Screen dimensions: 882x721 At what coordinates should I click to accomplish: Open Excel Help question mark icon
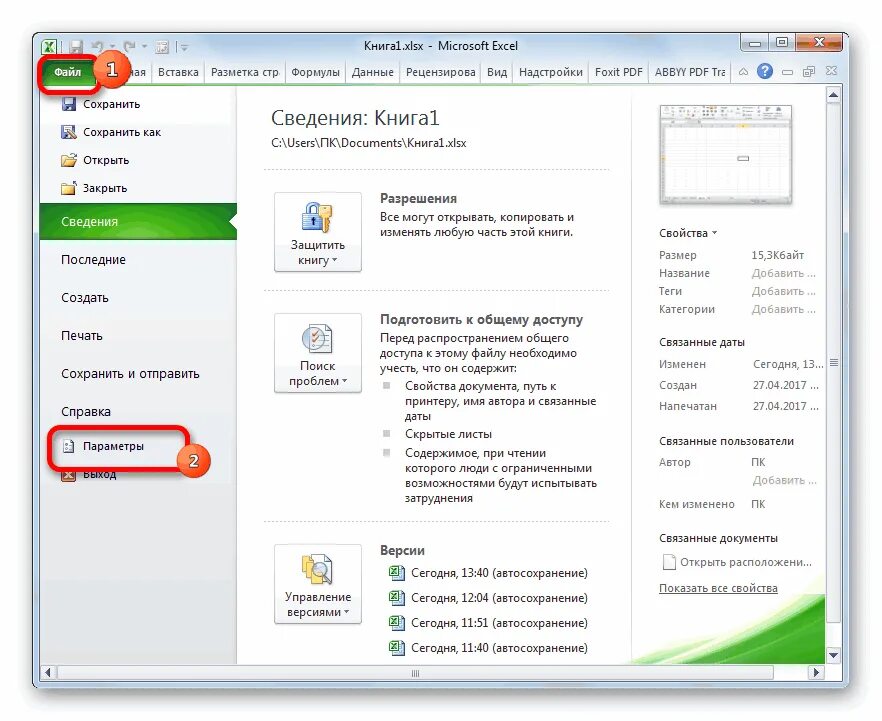pyautogui.click(x=764, y=71)
